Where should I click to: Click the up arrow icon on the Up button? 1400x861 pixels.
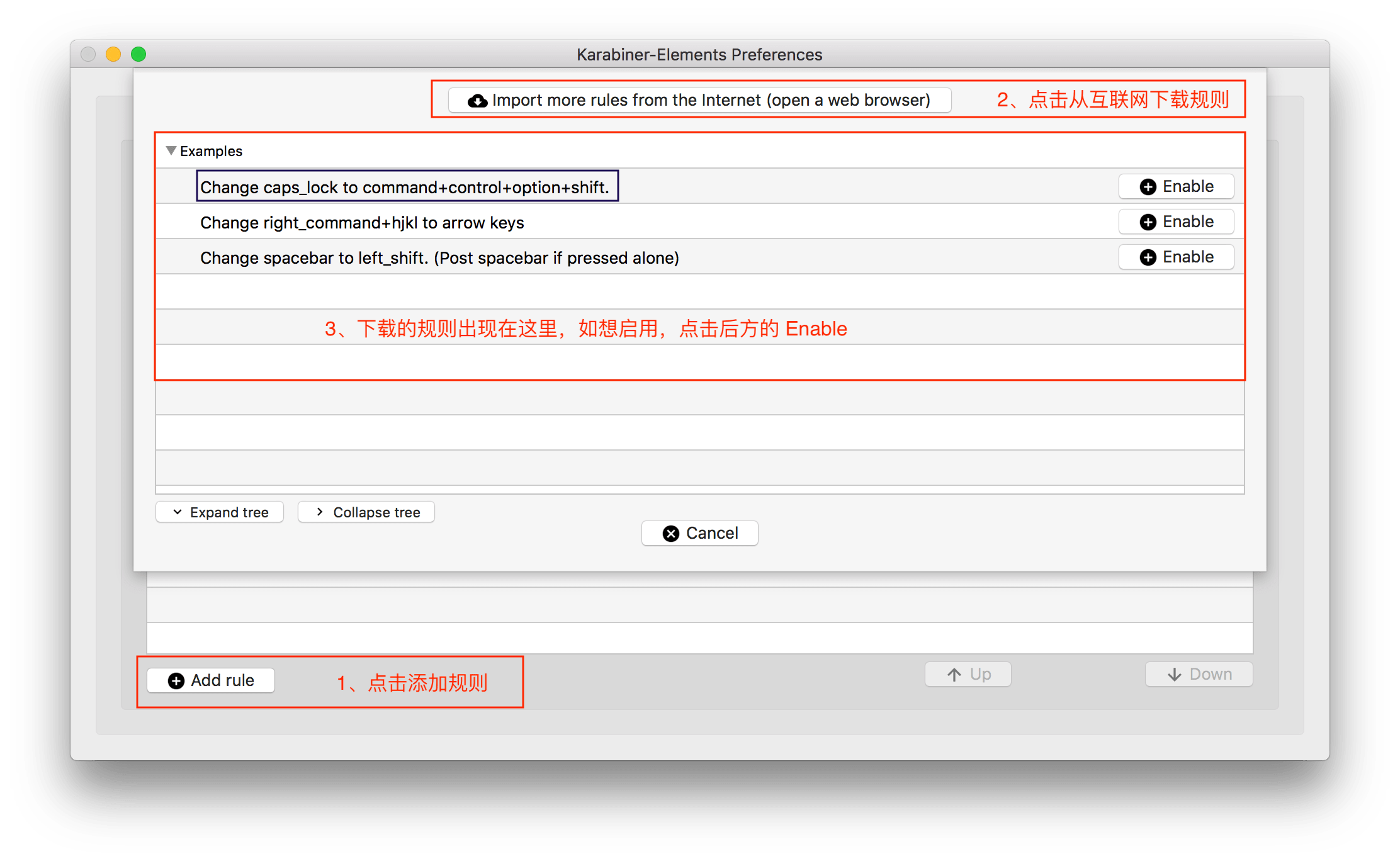pyautogui.click(x=954, y=675)
